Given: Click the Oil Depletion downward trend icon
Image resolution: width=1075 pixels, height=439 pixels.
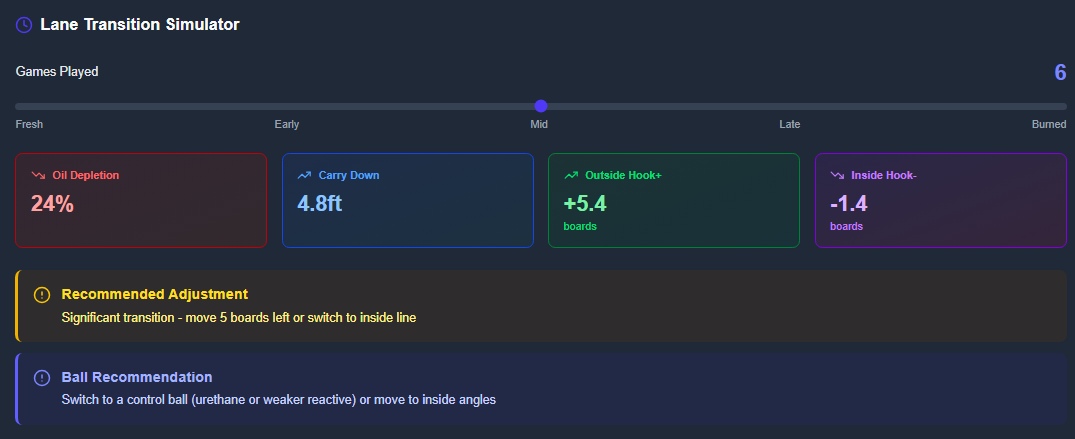Looking at the screenshot, I should [39, 175].
